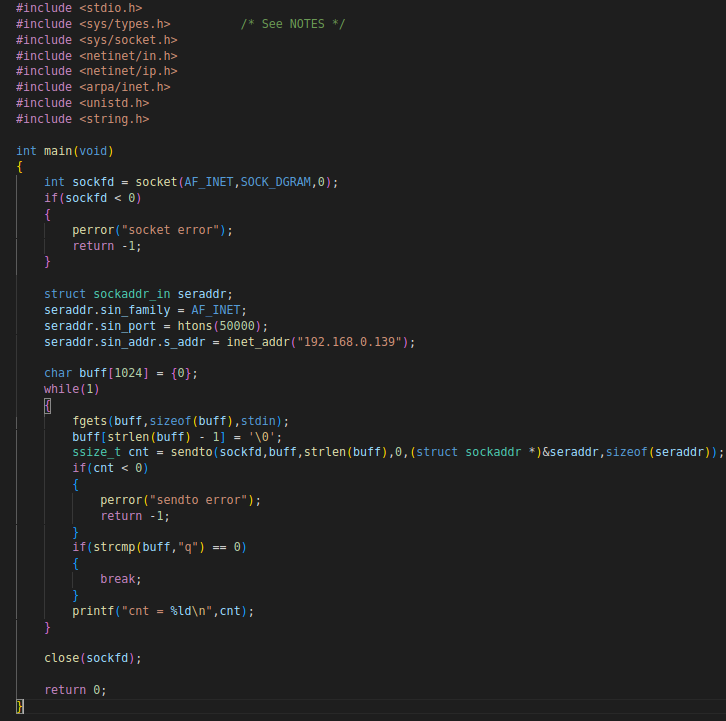Screen dimensions: 726x721
Task: Click the 'return 0;' statement
Action: 75,690
